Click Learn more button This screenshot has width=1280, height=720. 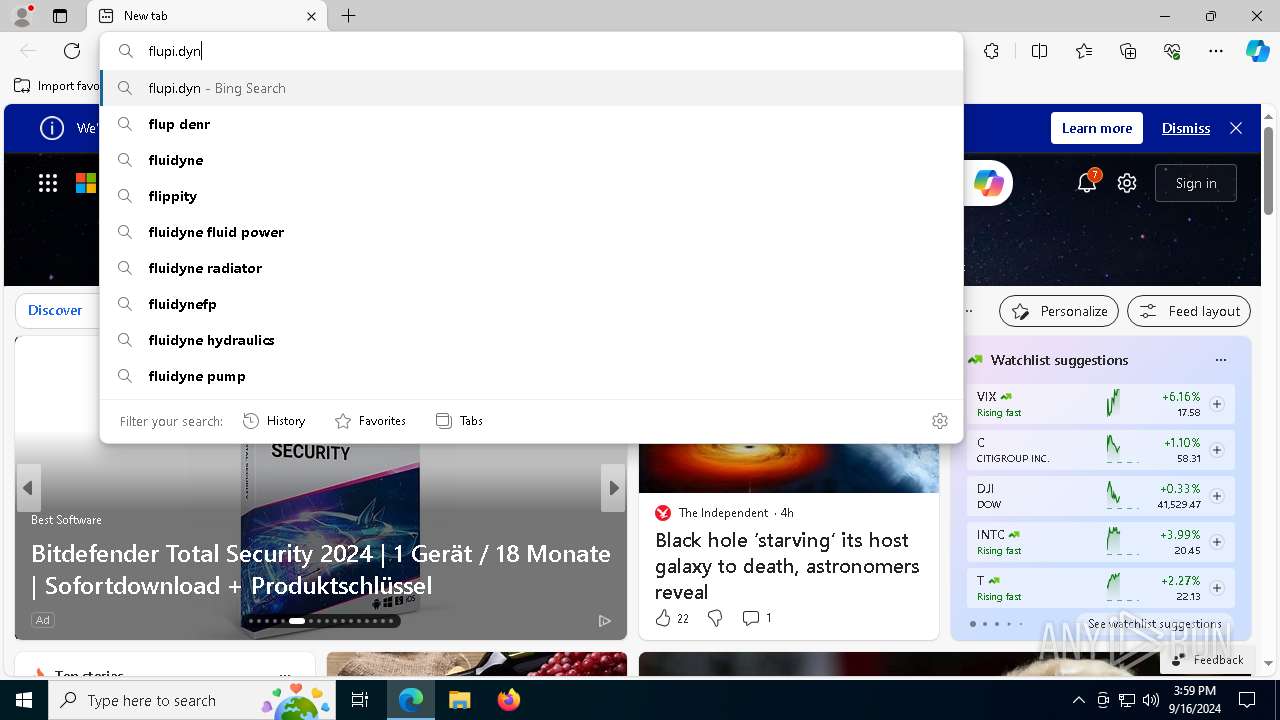(x=1097, y=128)
